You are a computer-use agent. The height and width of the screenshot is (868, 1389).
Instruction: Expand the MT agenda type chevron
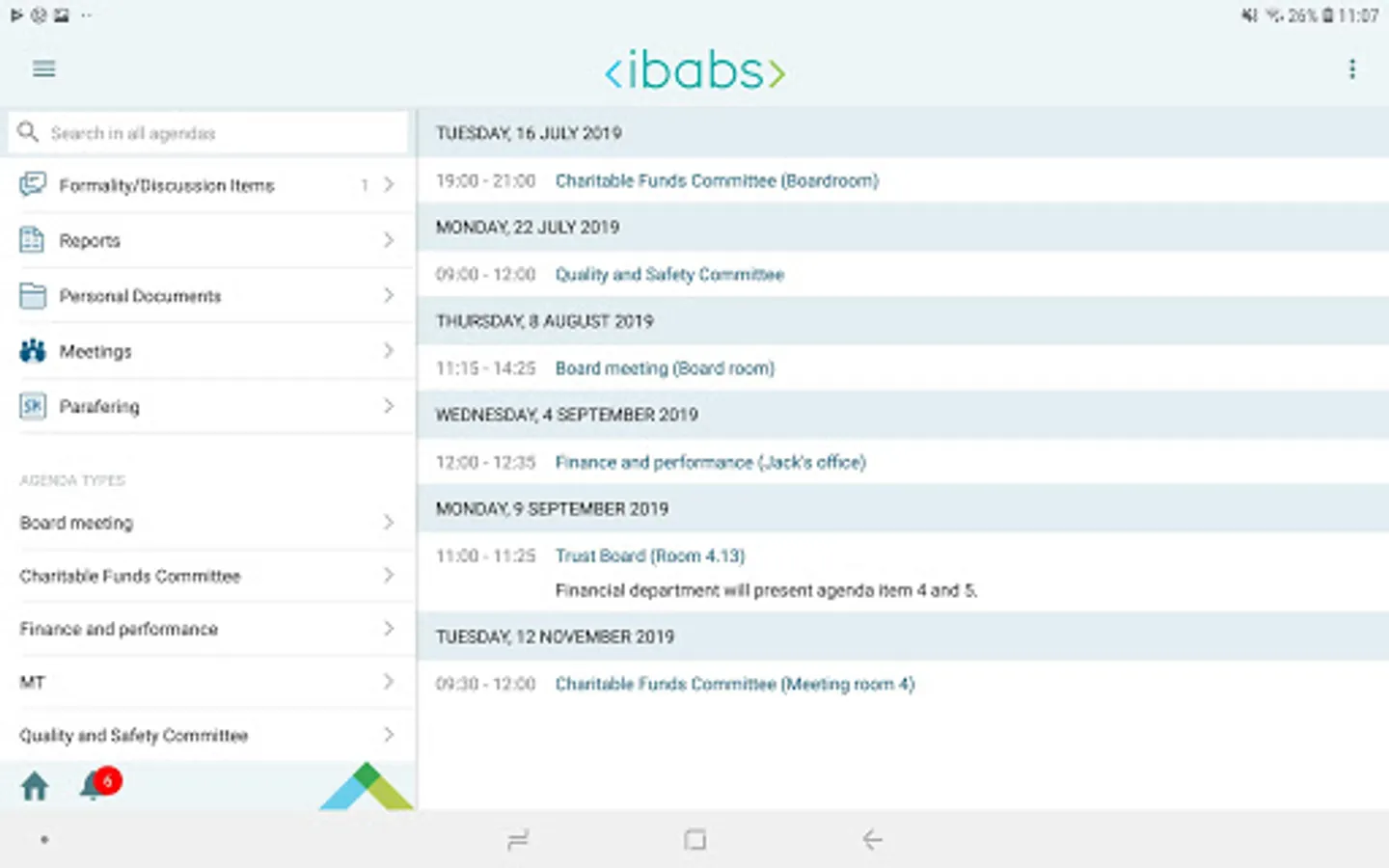(x=389, y=682)
